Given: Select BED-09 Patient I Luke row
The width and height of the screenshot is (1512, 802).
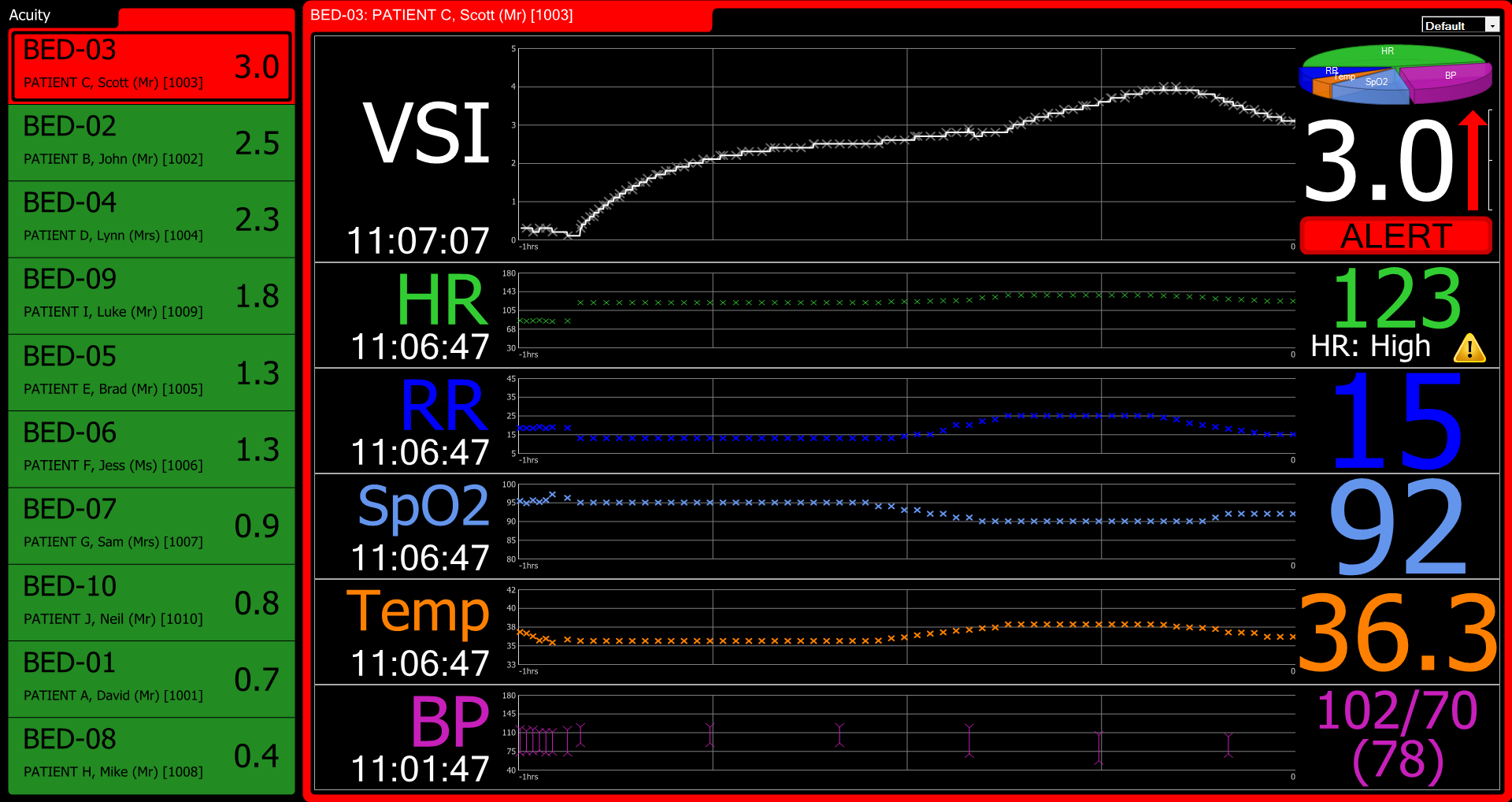Looking at the screenshot, I should (151, 295).
